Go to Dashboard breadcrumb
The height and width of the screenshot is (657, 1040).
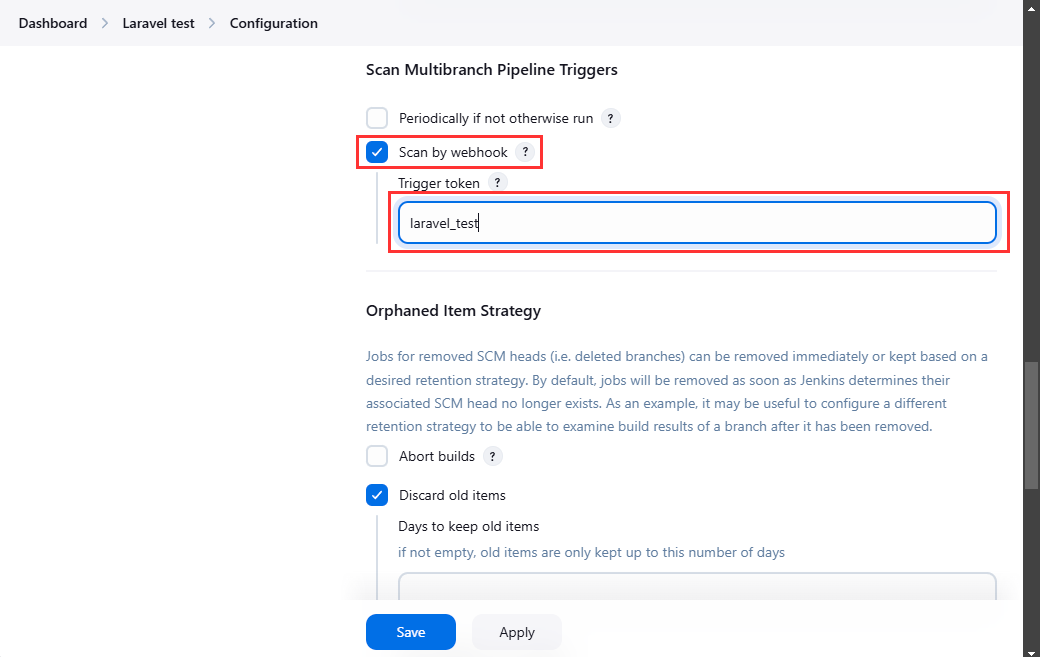pyautogui.click(x=53, y=23)
